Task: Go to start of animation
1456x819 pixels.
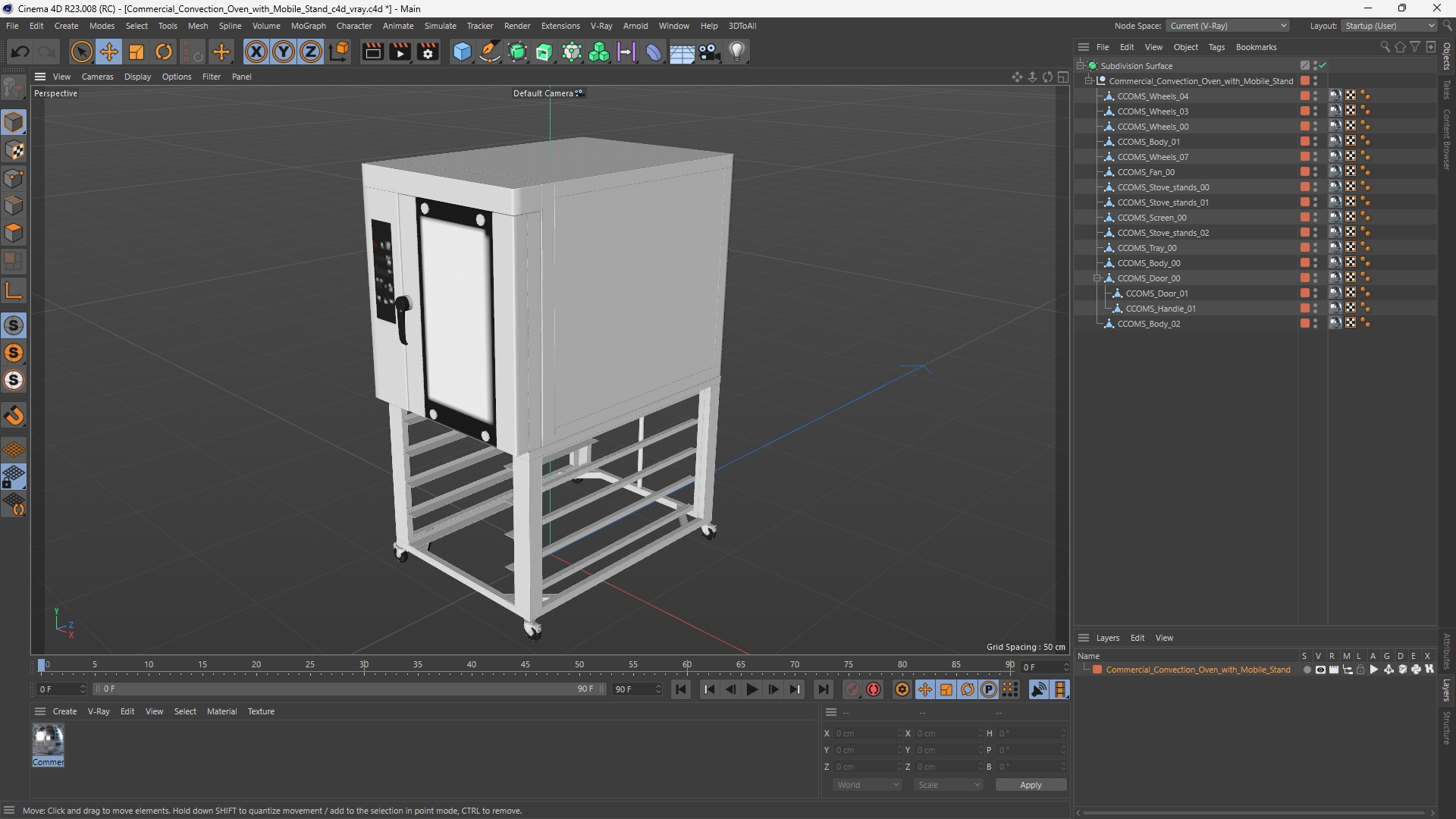Action: click(680, 689)
